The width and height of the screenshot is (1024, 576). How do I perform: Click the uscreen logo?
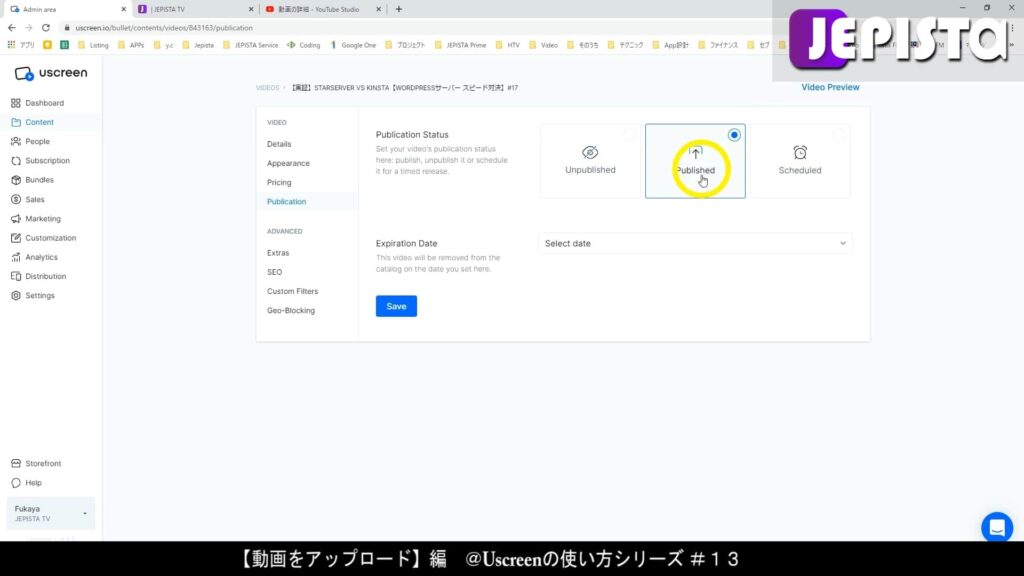[51, 73]
